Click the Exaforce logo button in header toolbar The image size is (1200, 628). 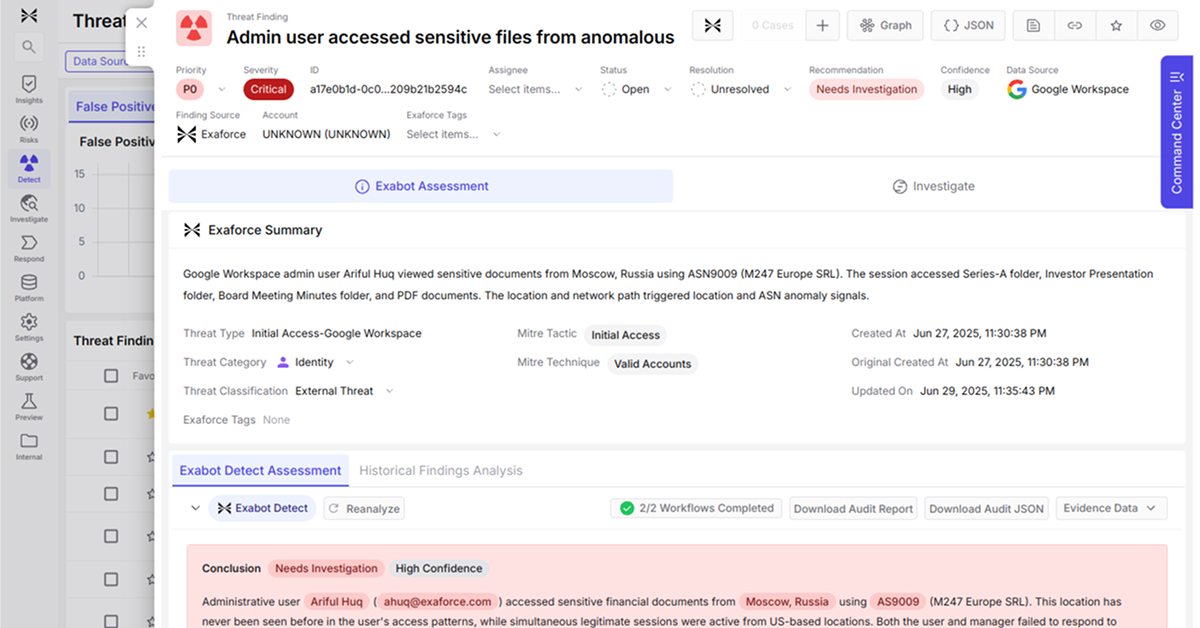click(x=713, y=25)
